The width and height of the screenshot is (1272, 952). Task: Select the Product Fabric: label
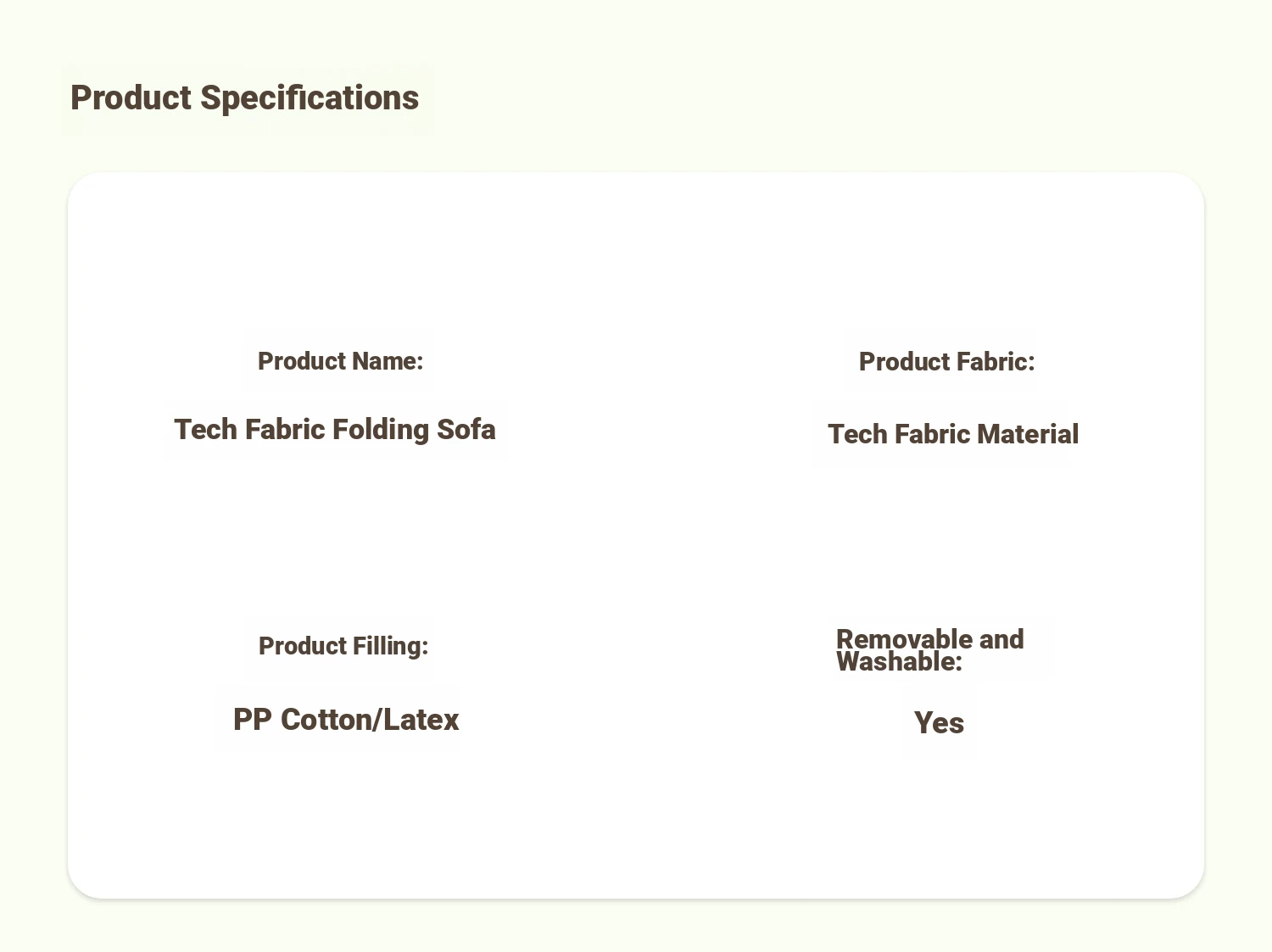tap(947, 362)
